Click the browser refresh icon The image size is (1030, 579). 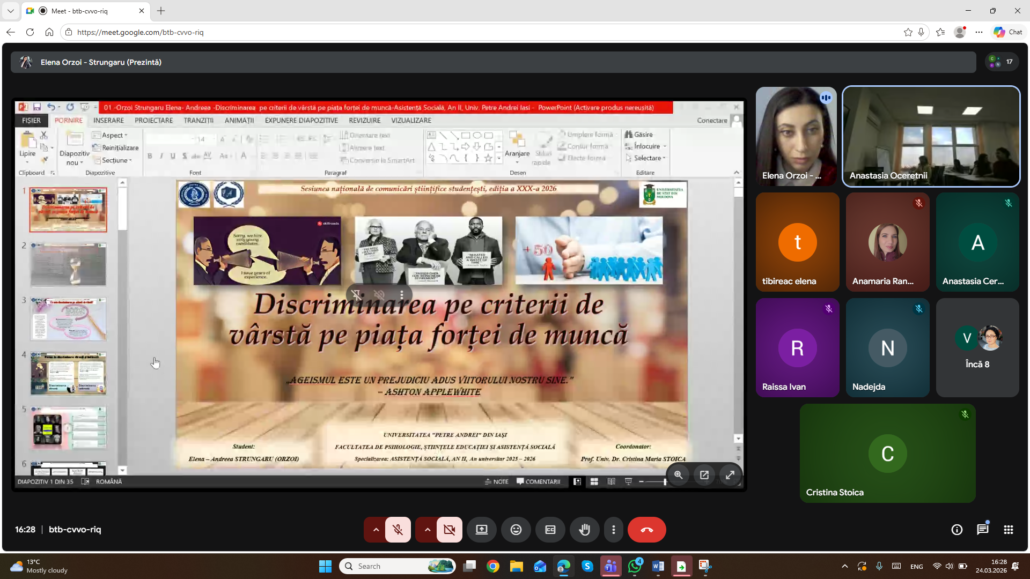(30, 32)
